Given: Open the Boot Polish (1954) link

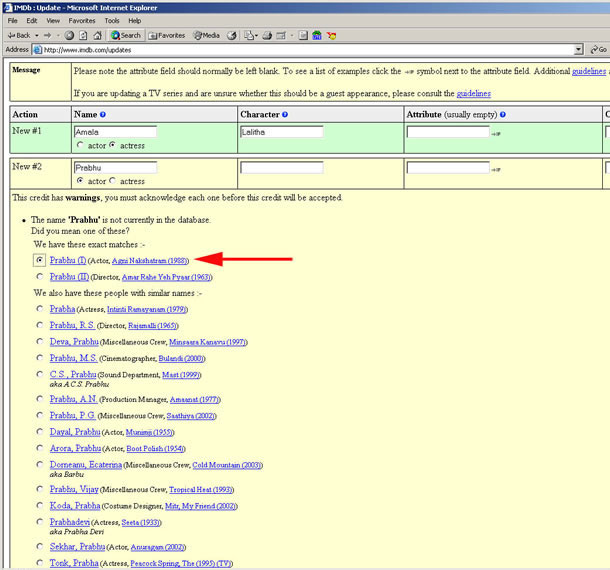Looking at the screenshot, I should click(155, 449).
